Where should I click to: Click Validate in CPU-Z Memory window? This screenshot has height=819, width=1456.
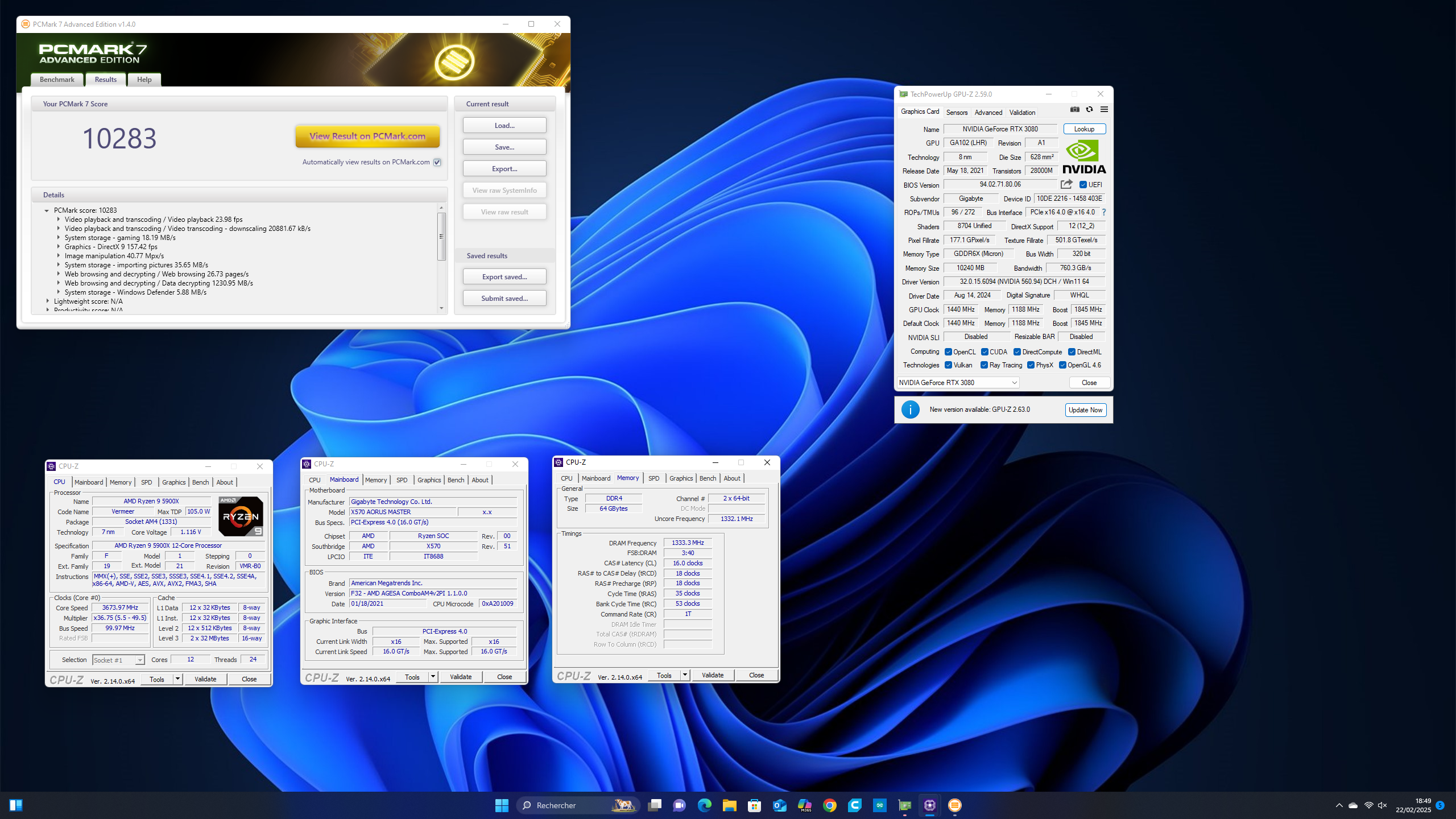tap(713, 676)
